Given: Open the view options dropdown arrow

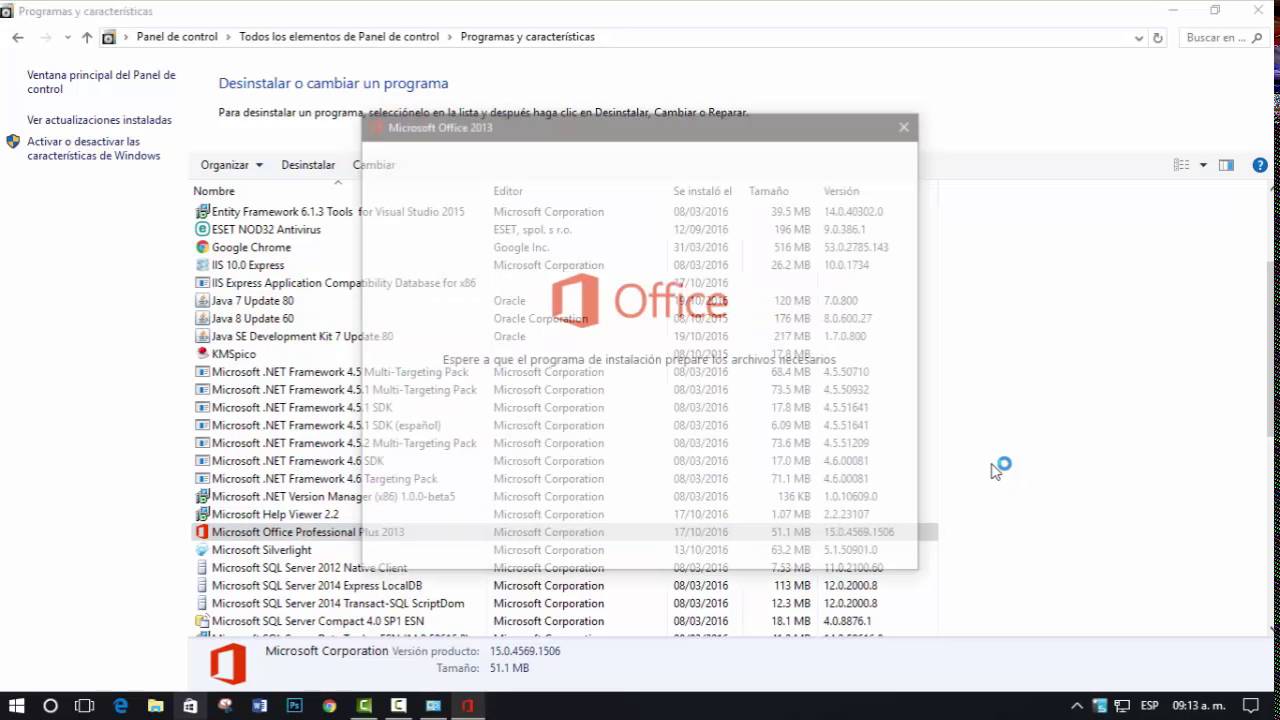Looking at the screenshot, I should (x=1203, y=165).
